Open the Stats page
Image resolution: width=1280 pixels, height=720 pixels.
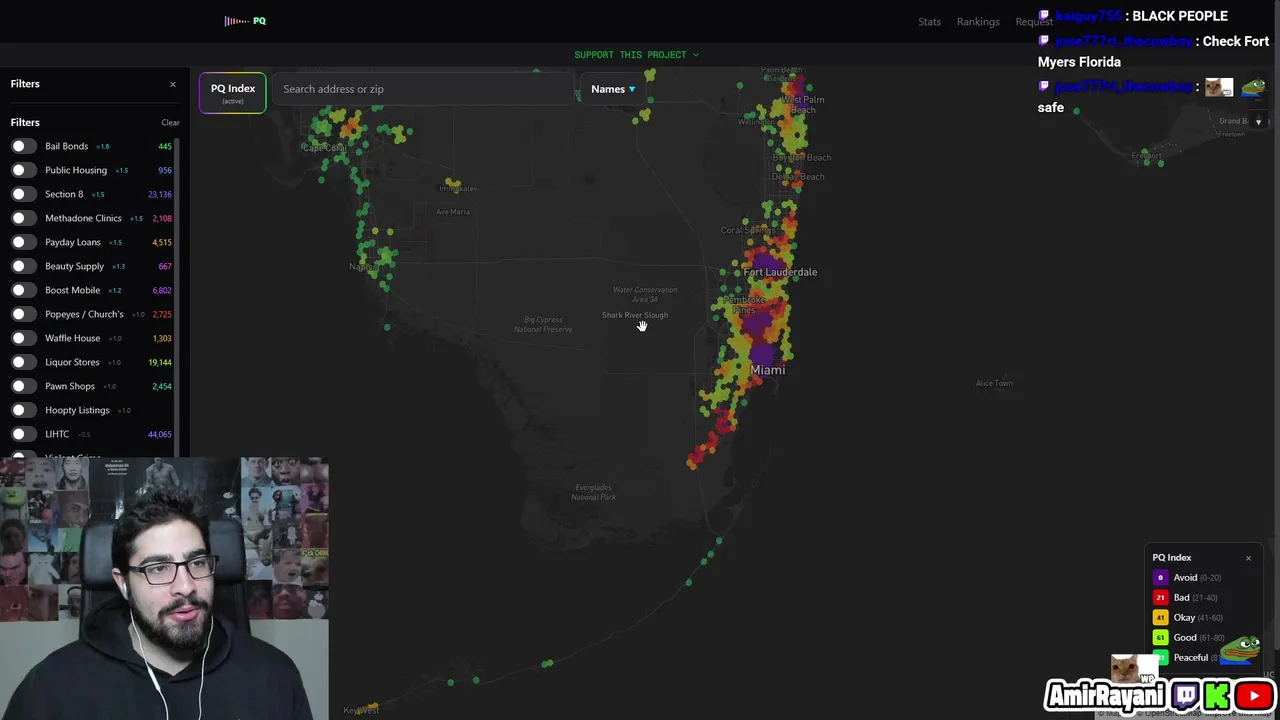(x=930, y=22)
